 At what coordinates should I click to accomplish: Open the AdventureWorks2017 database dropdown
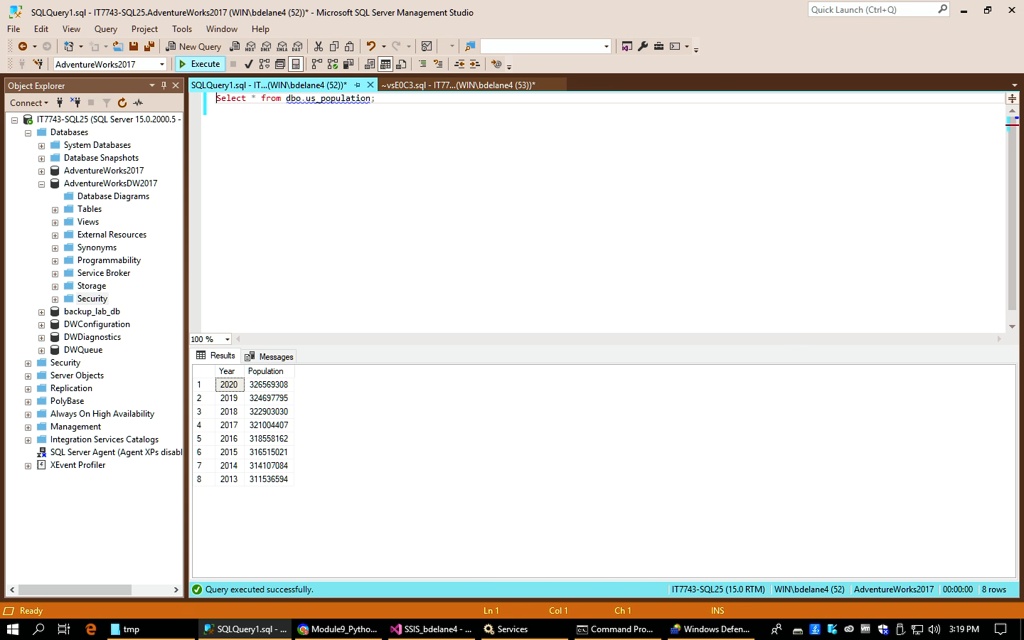[x=162, y=64]
